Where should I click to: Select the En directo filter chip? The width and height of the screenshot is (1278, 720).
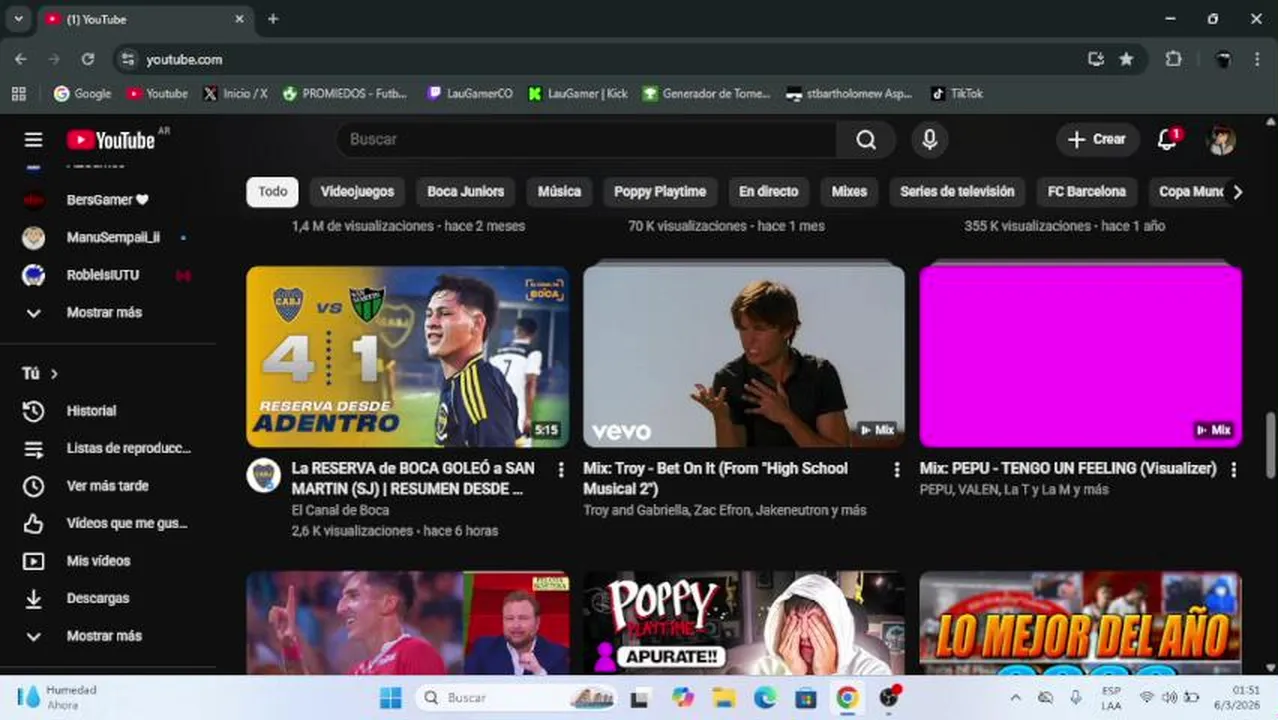(x=768, y=192)
